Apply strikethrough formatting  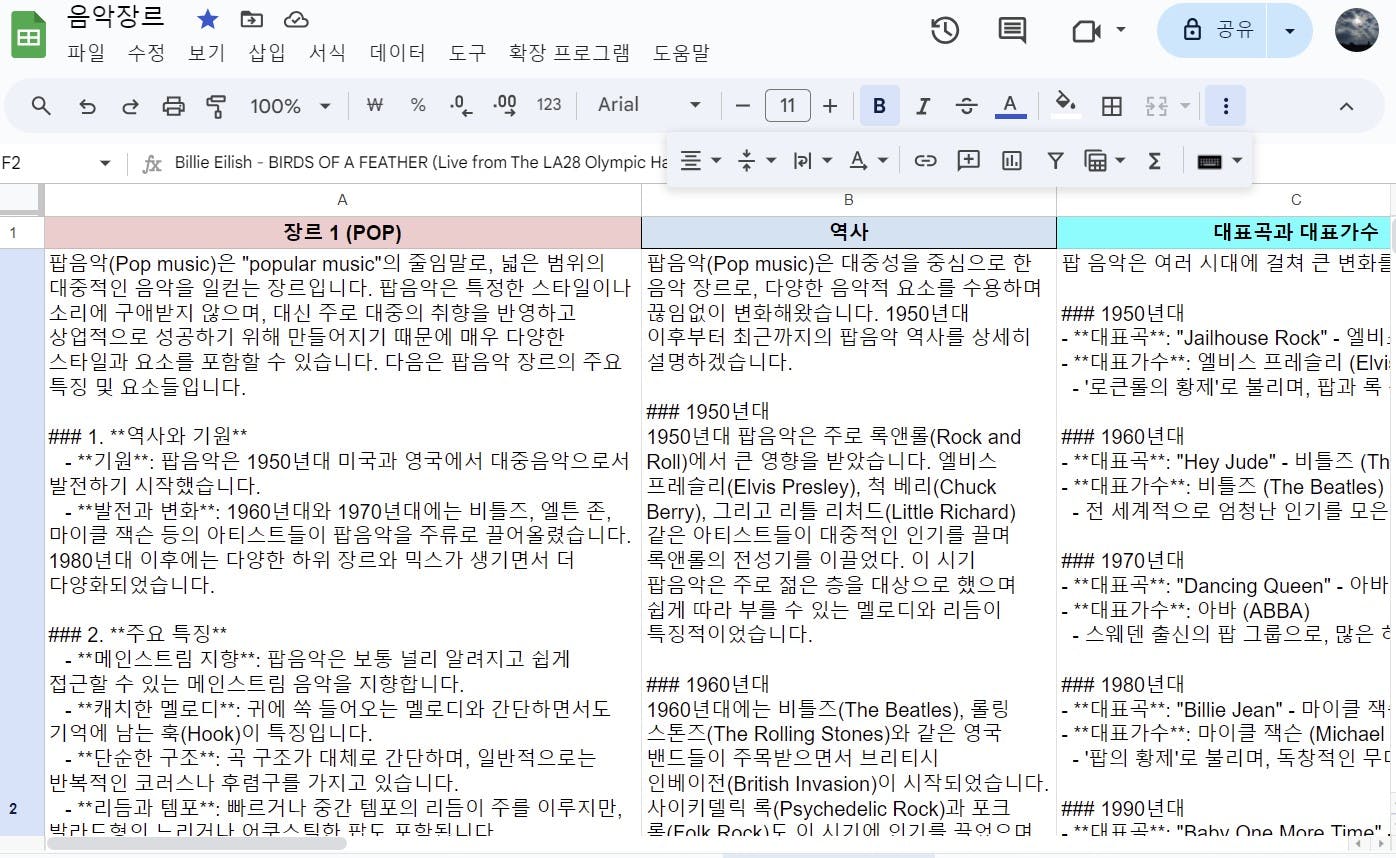pyautogui.click(x=966, y=106)
